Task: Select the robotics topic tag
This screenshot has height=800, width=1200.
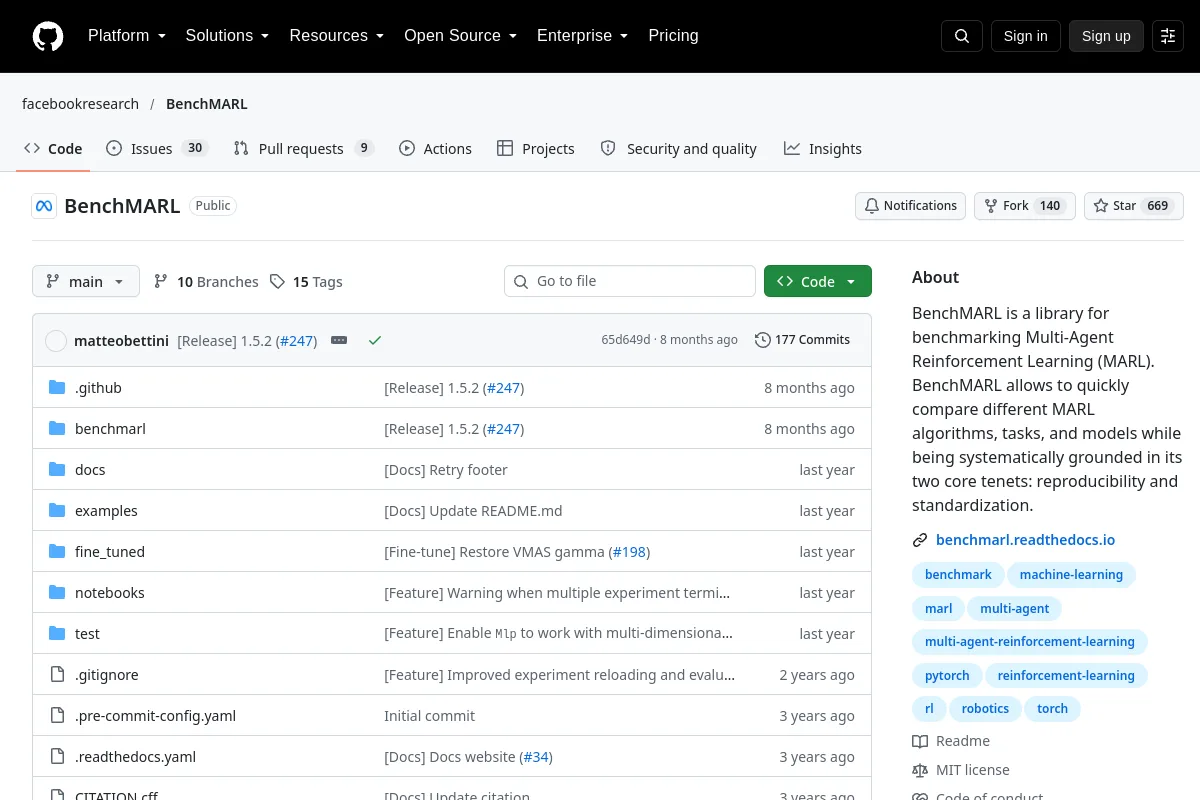Action: click(x=985, y=709)
